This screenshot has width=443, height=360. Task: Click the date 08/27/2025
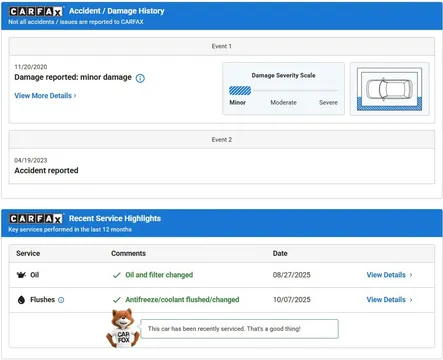(292, 275)
